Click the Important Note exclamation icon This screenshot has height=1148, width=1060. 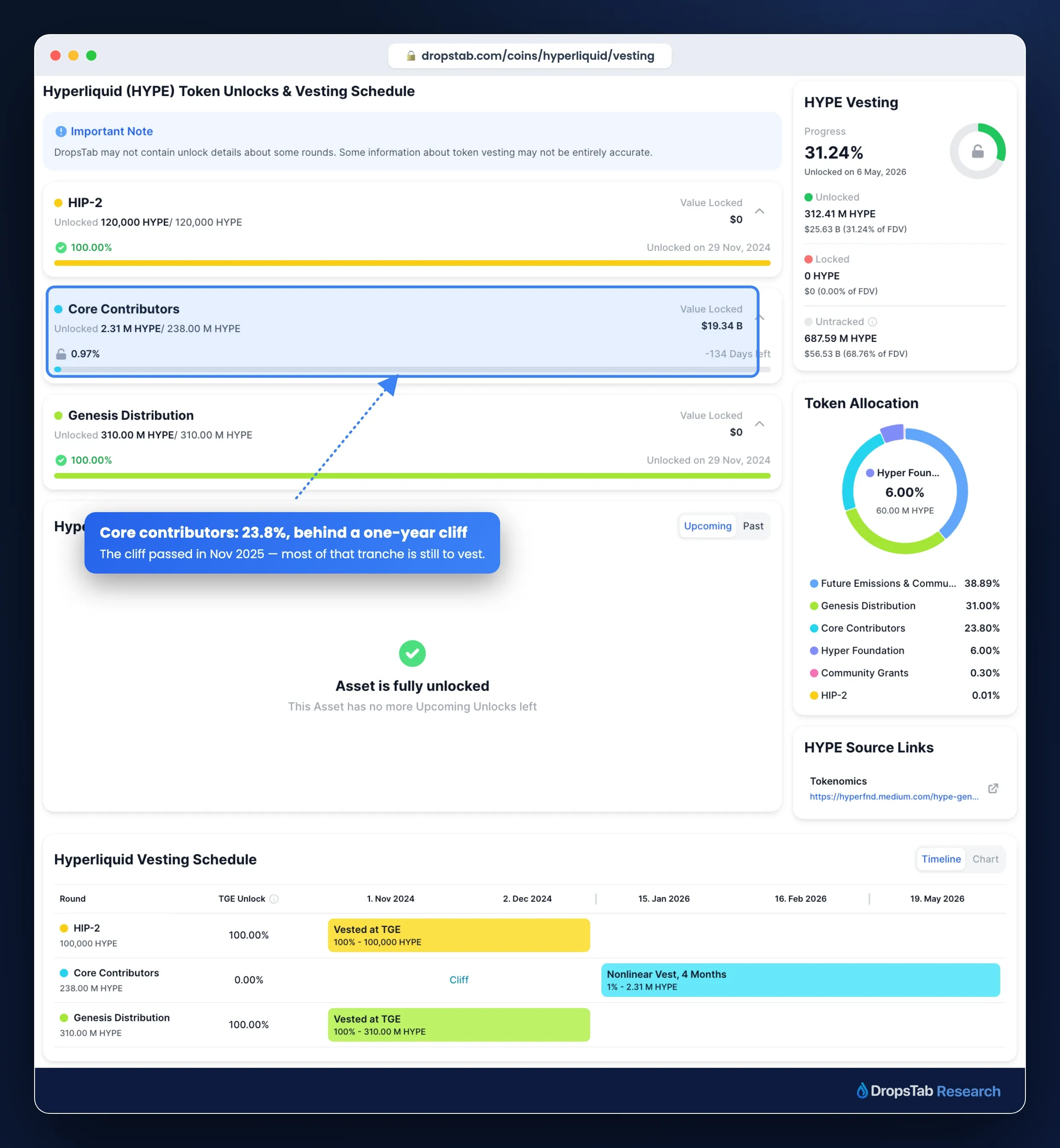click(x=61, y=131)
